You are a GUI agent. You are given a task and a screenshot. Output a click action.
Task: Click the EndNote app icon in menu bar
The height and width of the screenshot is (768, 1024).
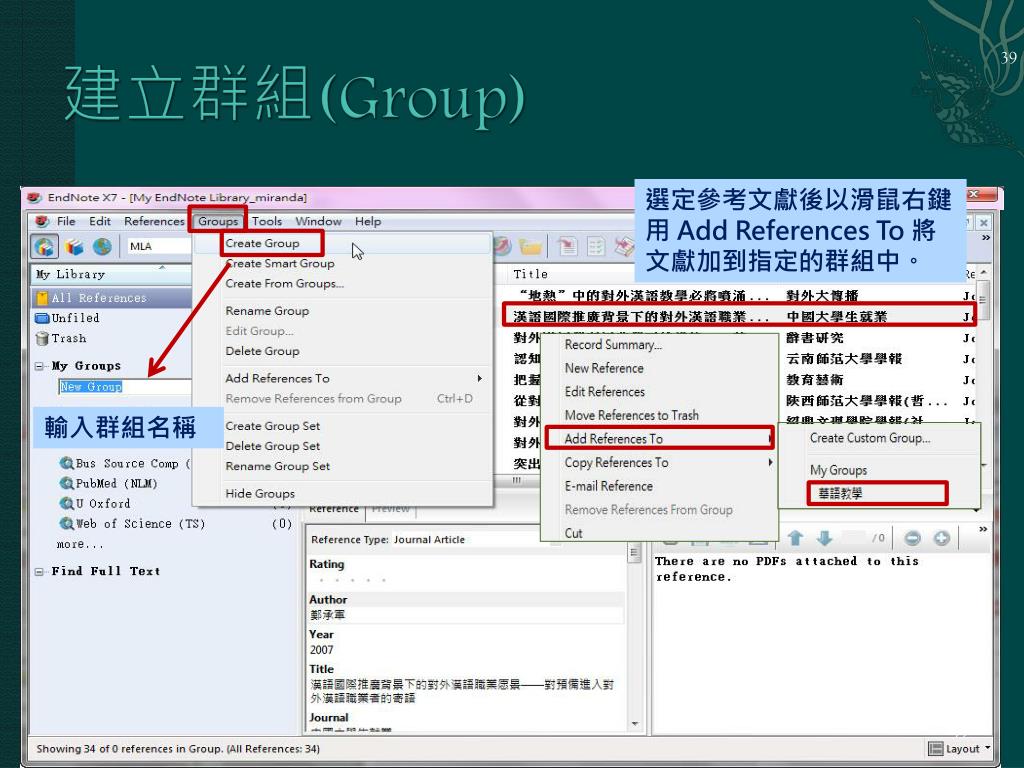[x=42, y=221]
